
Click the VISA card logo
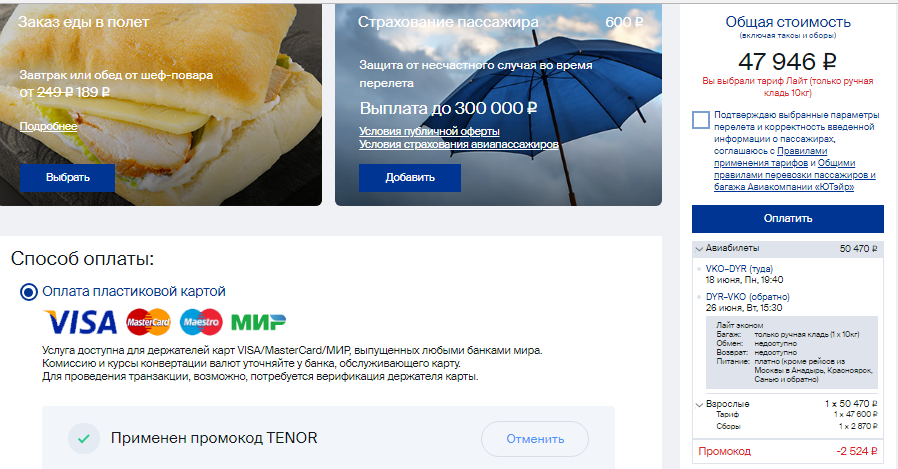pos(81,322)
